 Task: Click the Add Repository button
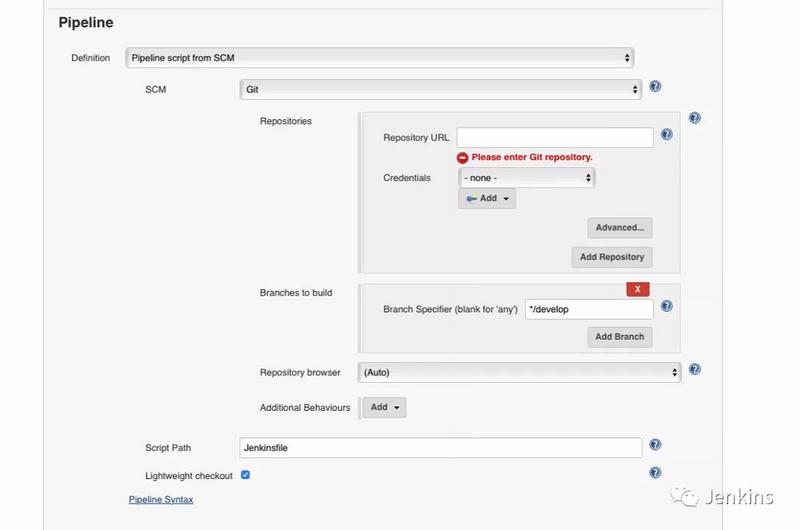pyautogui.click(x=612, y=257)
